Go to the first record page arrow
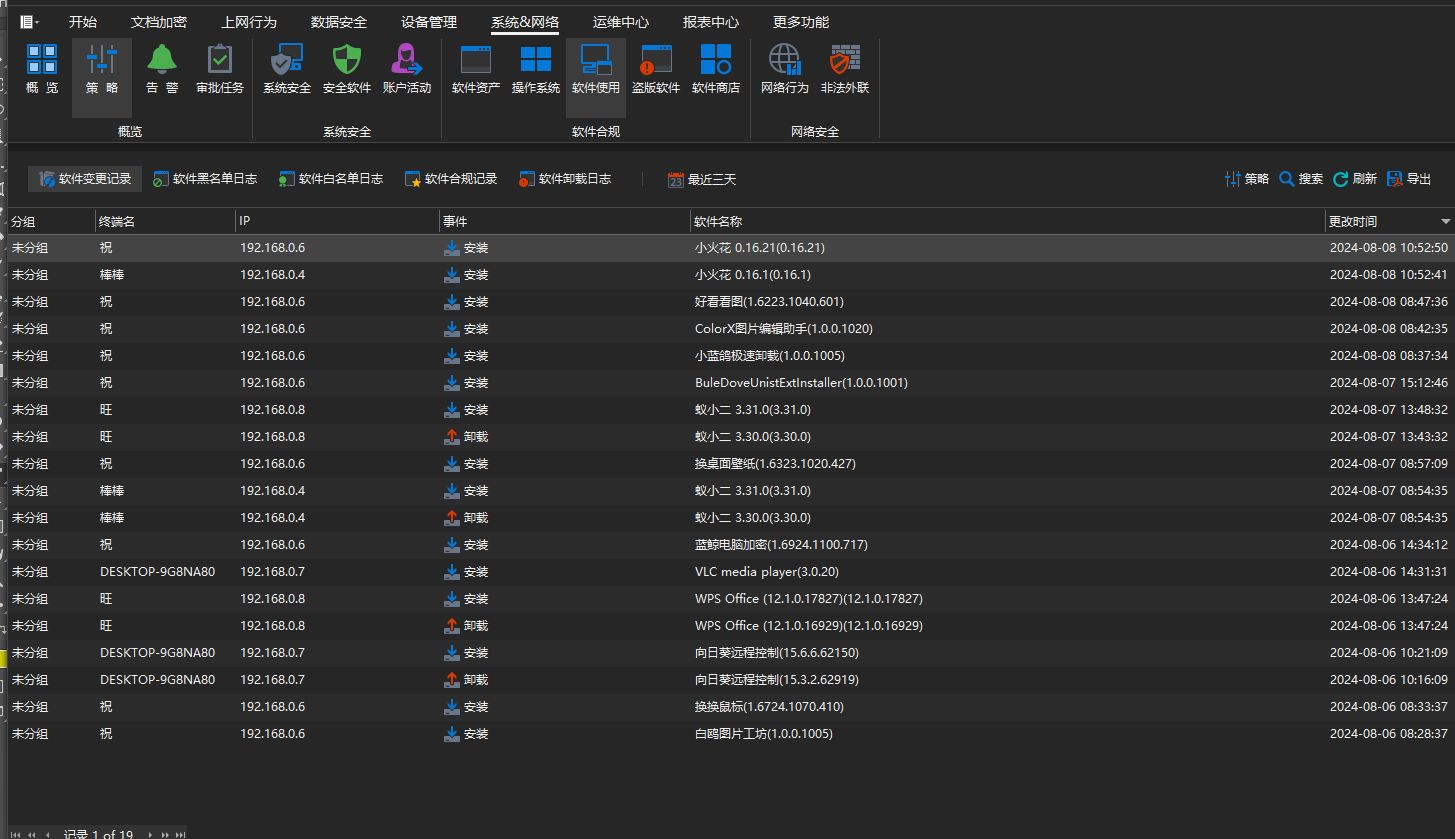The image size is (1455, 839). (16, 834)
